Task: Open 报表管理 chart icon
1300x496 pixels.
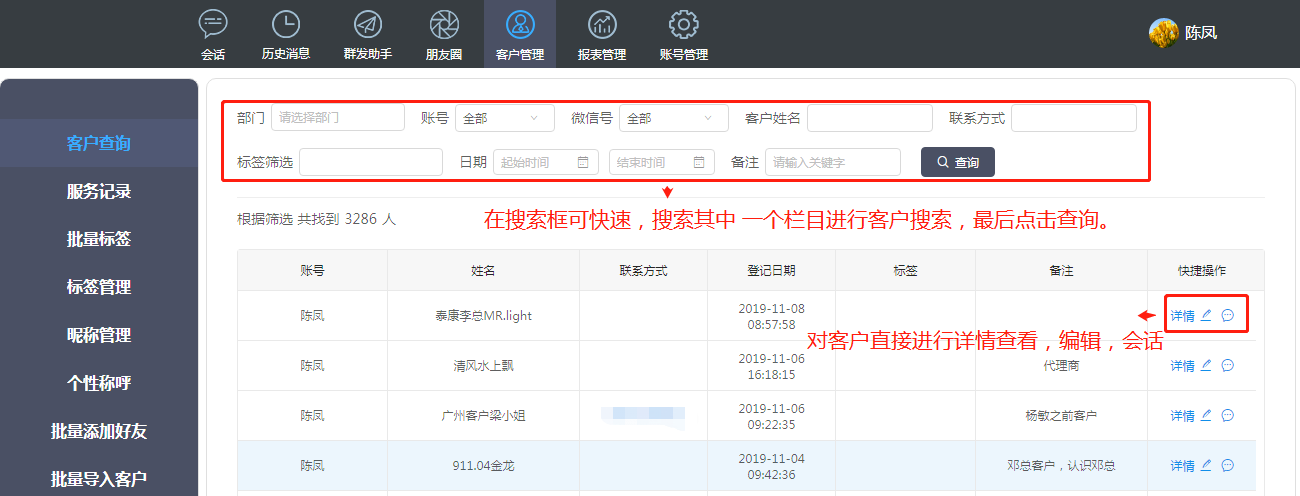Action: pyautogui.click(x=602, y=24)
